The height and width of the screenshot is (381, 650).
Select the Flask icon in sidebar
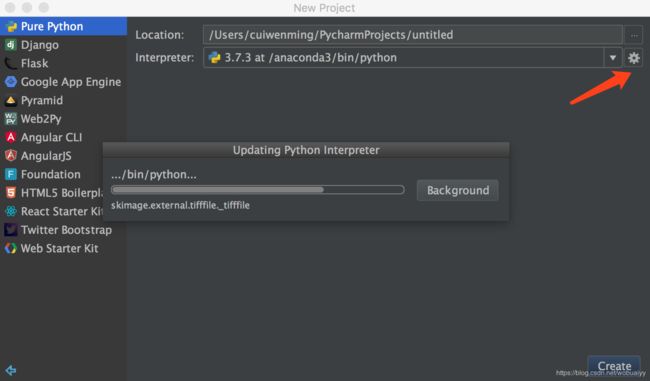point(11,63)
